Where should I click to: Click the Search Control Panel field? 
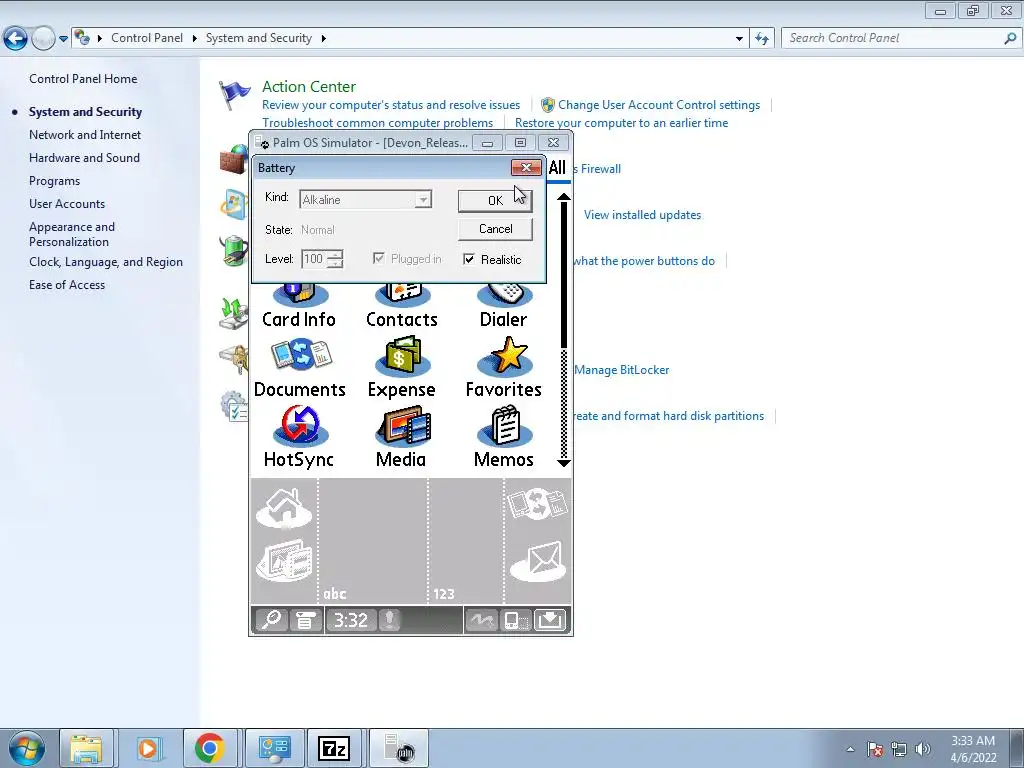click(901, 39)
